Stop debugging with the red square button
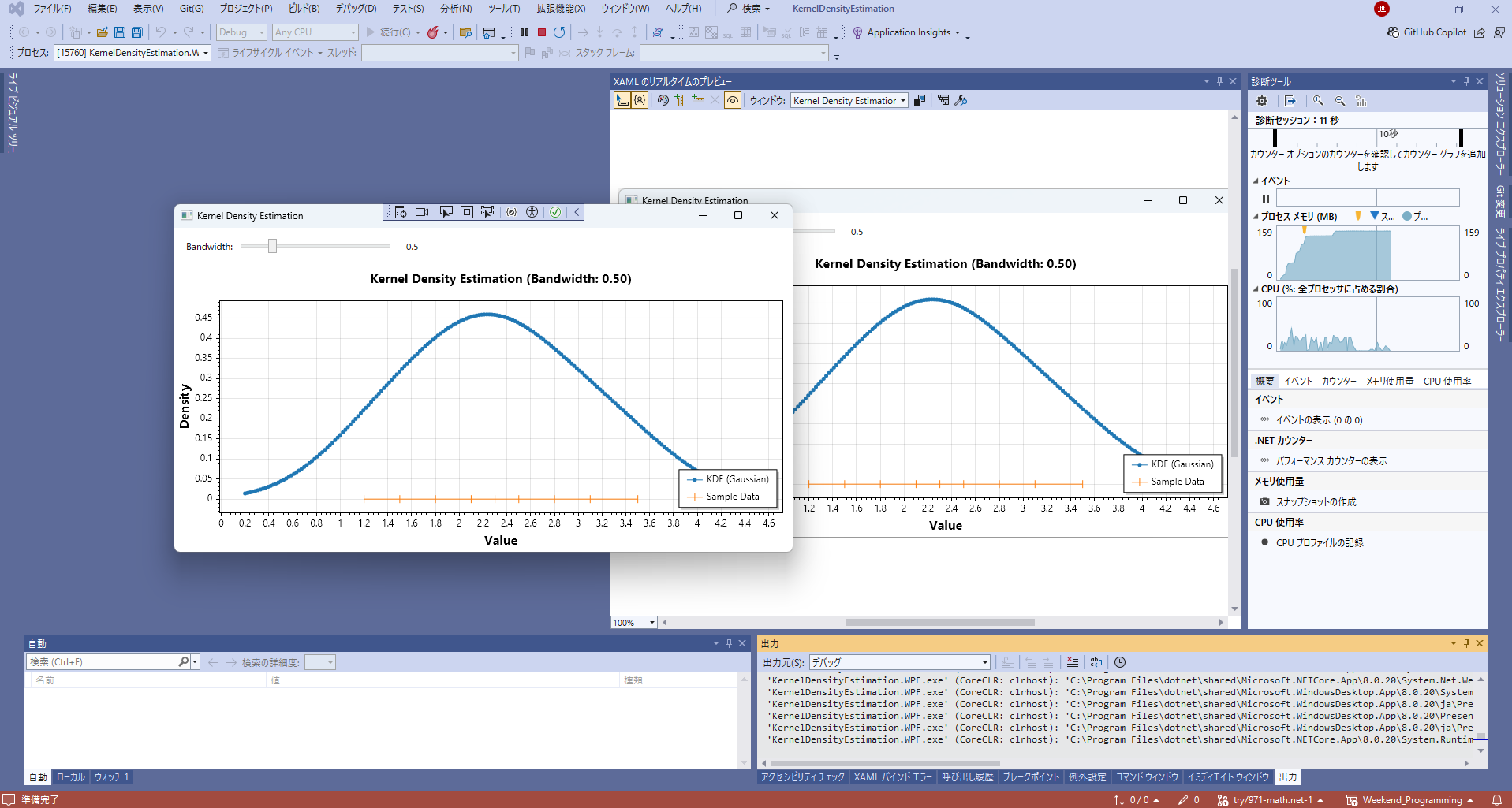The height and width of the screenshot is (808, 1512). point(542,32)
